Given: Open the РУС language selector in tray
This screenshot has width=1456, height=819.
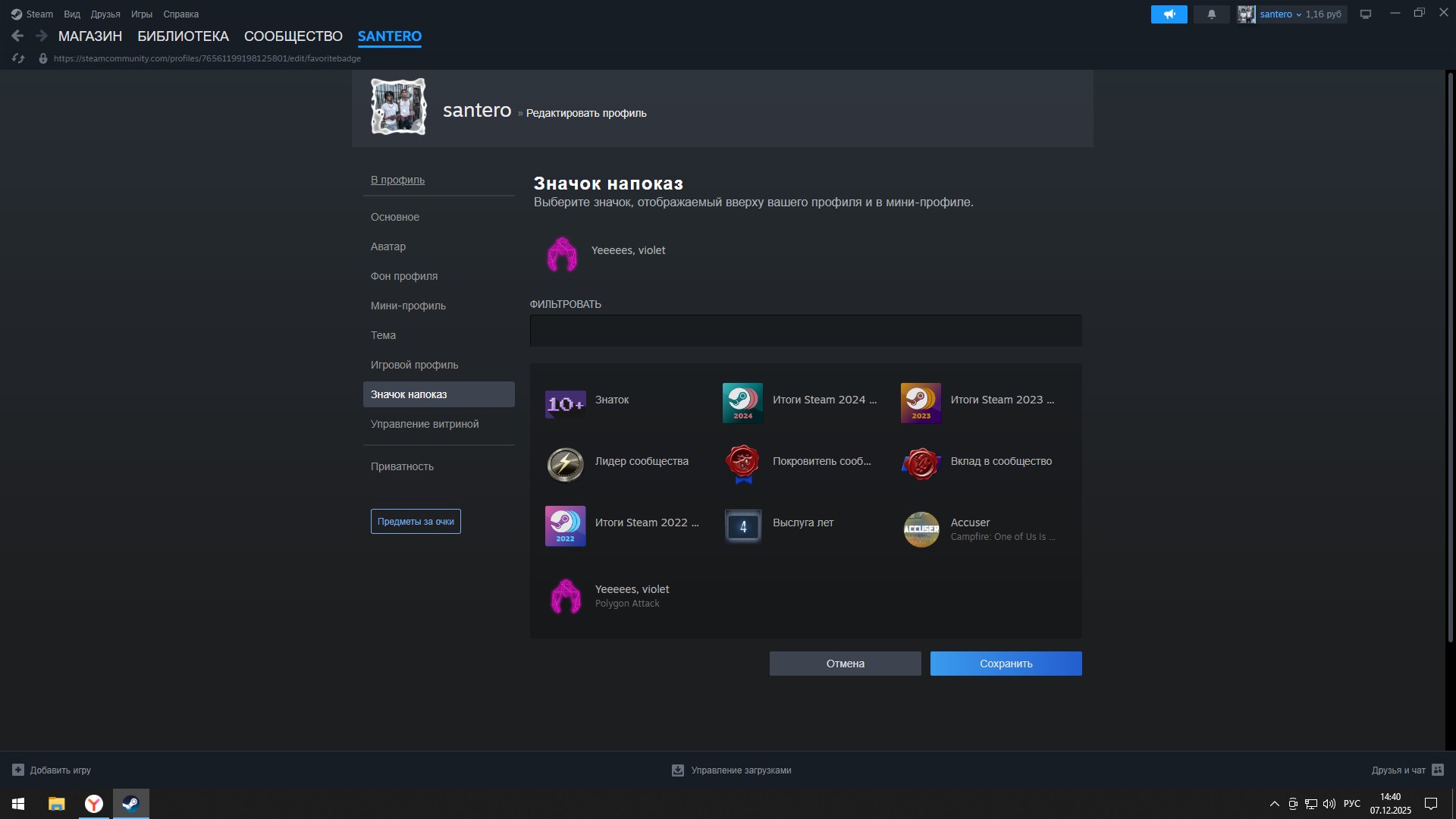Looking at the screenshot, I should point(1353,803).
